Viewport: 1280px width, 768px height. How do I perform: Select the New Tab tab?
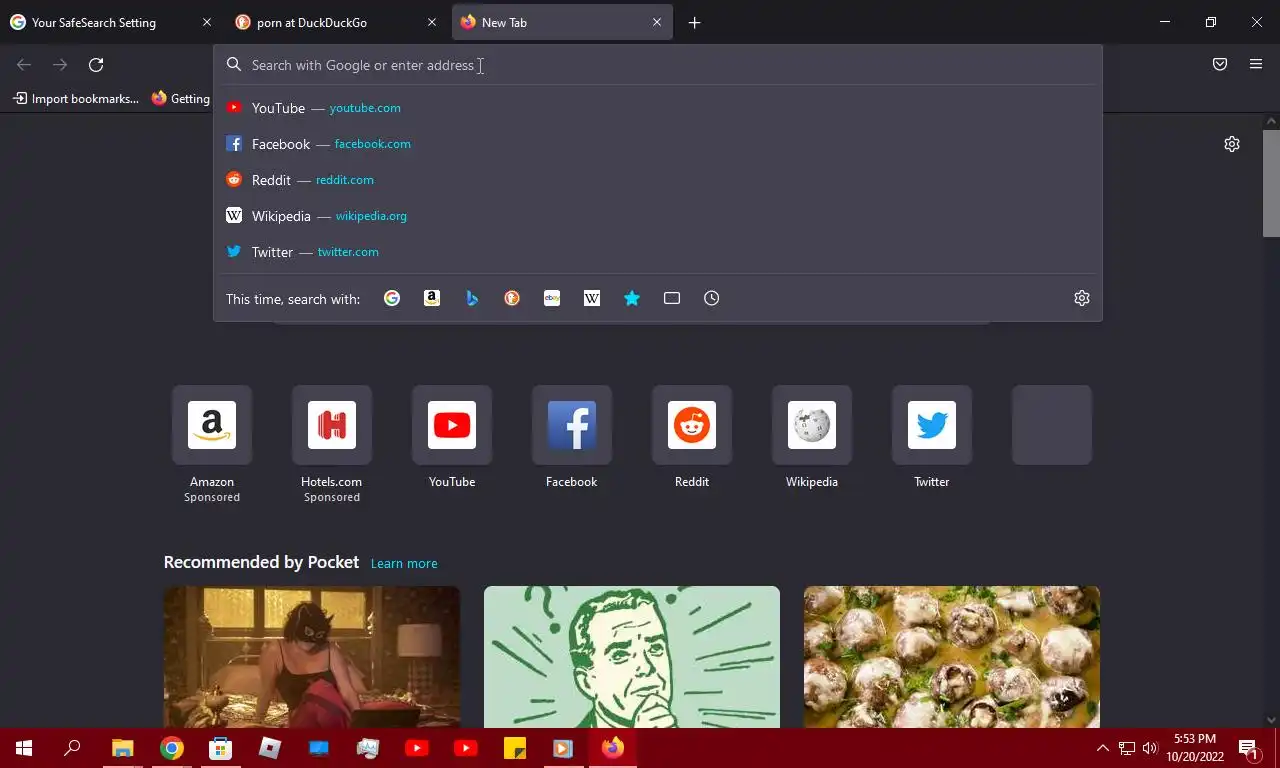tap(562, 22)
